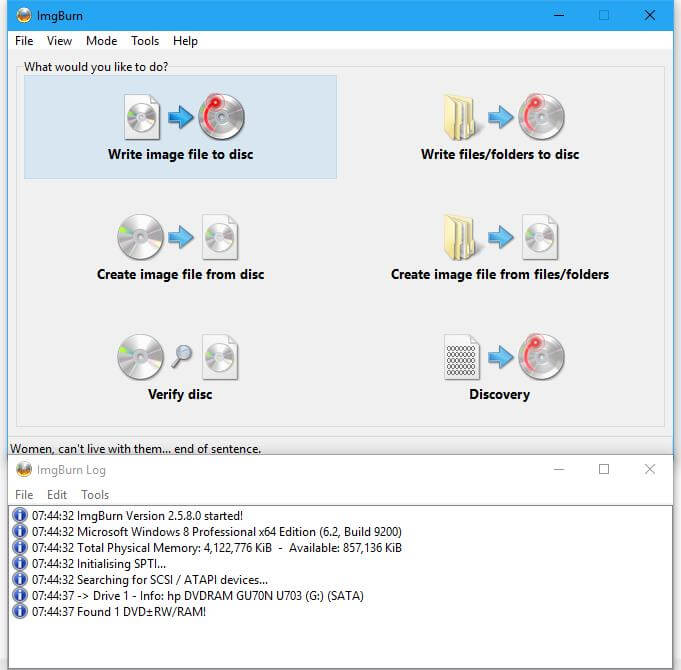Viewport: 681px width, 670px height.
Task: Open the File menu in ImgBurn Log
Action: click(24, 495)
